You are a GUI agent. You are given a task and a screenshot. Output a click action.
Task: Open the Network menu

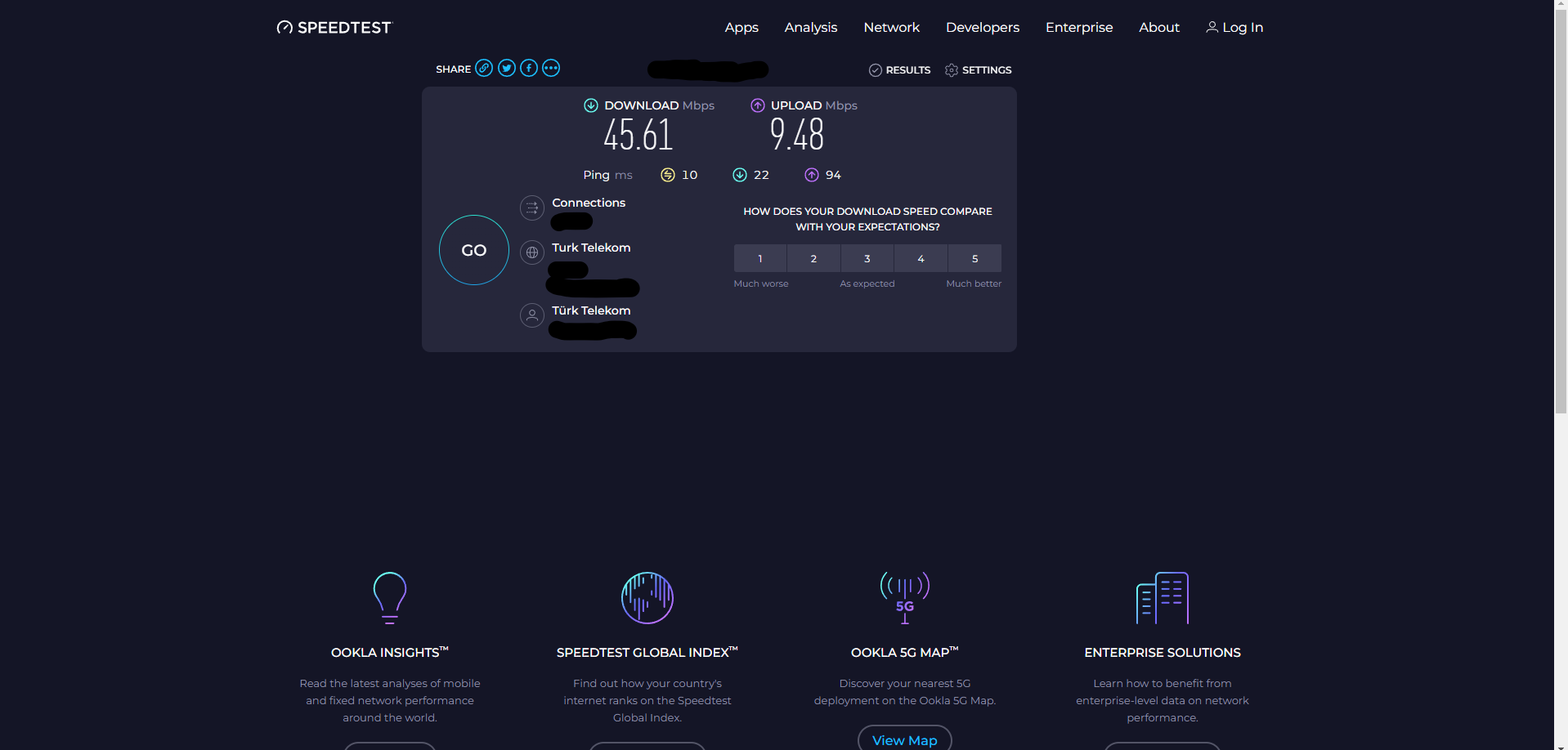click(892, 28)
